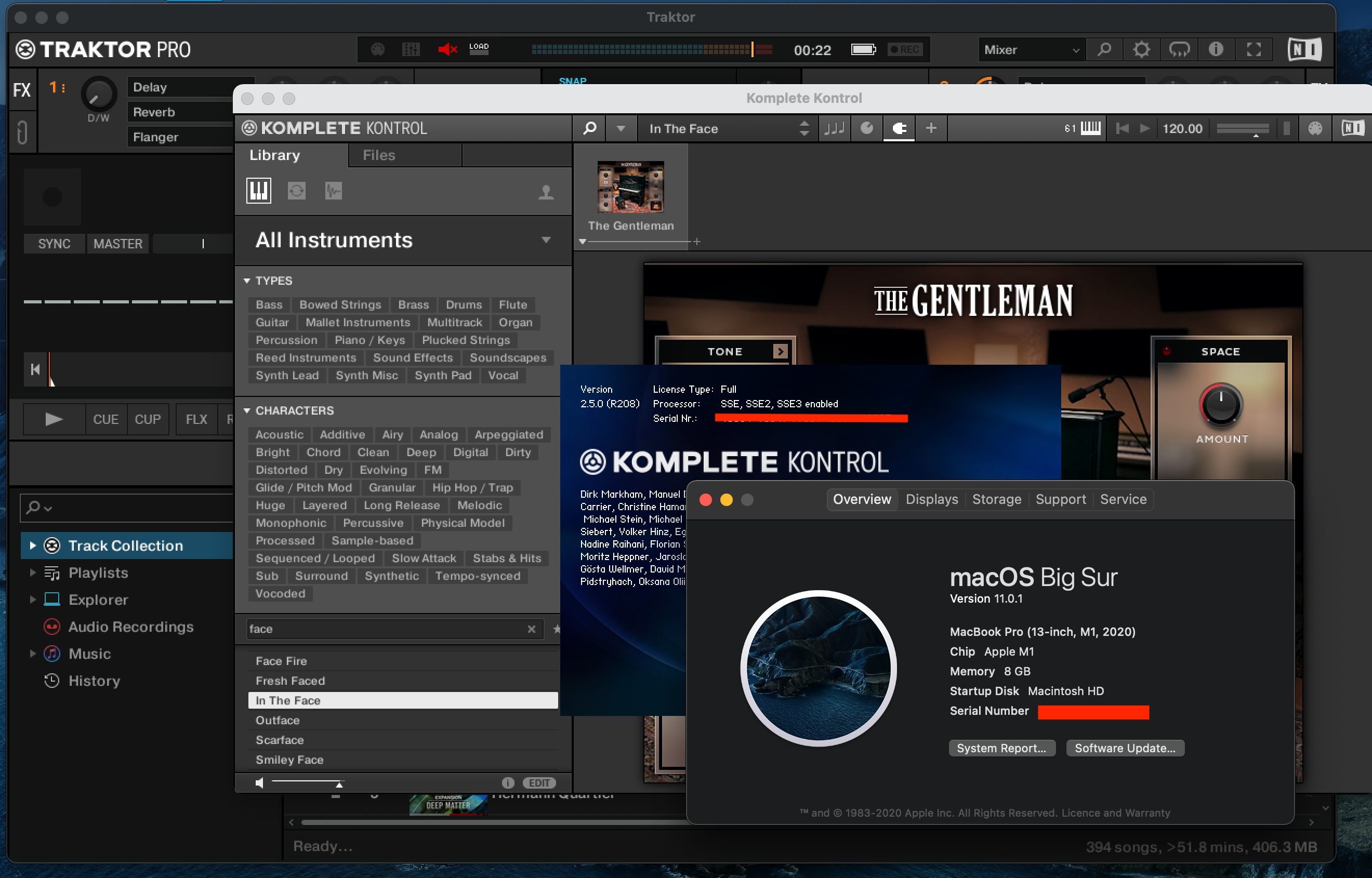The height and width of the screenshot is (878, 1372).
Task: Click the Traktor search magnifier icon
Action: point(1104,49)
